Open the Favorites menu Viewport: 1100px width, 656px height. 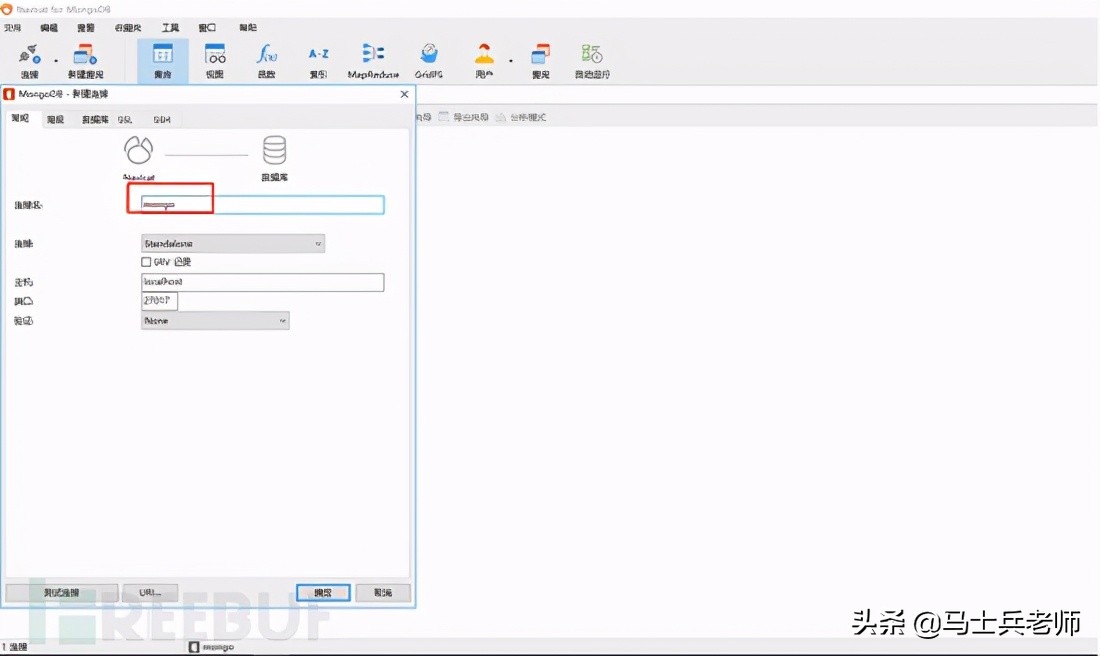pyautogui.click(x=128, y=27)
